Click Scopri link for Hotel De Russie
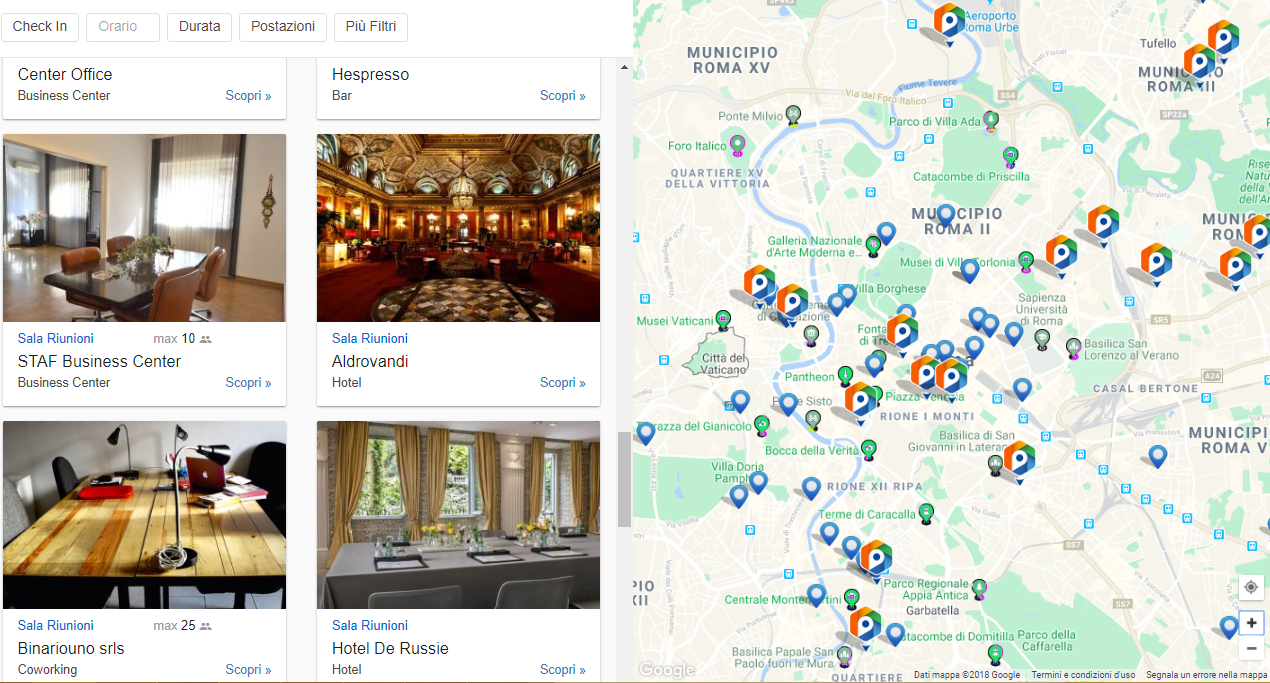Image resolution: width=1270 pixels, height=683 pixels. tap(563, 670)
